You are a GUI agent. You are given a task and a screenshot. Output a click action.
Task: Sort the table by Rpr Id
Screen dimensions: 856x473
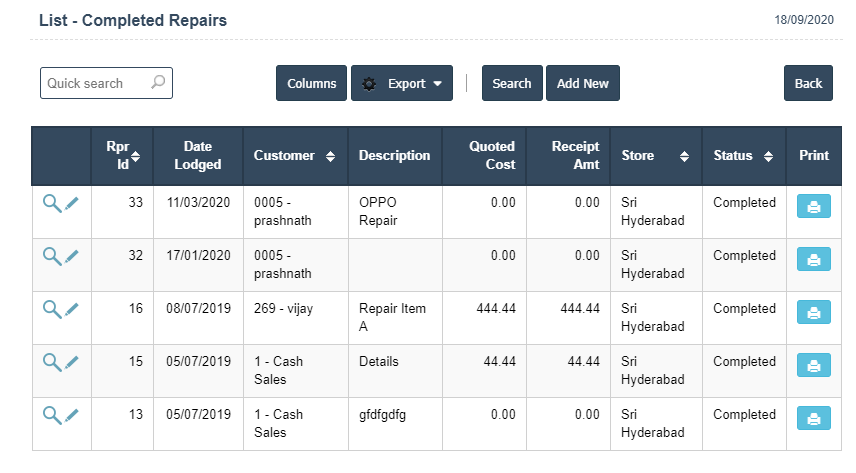(136, 155)
